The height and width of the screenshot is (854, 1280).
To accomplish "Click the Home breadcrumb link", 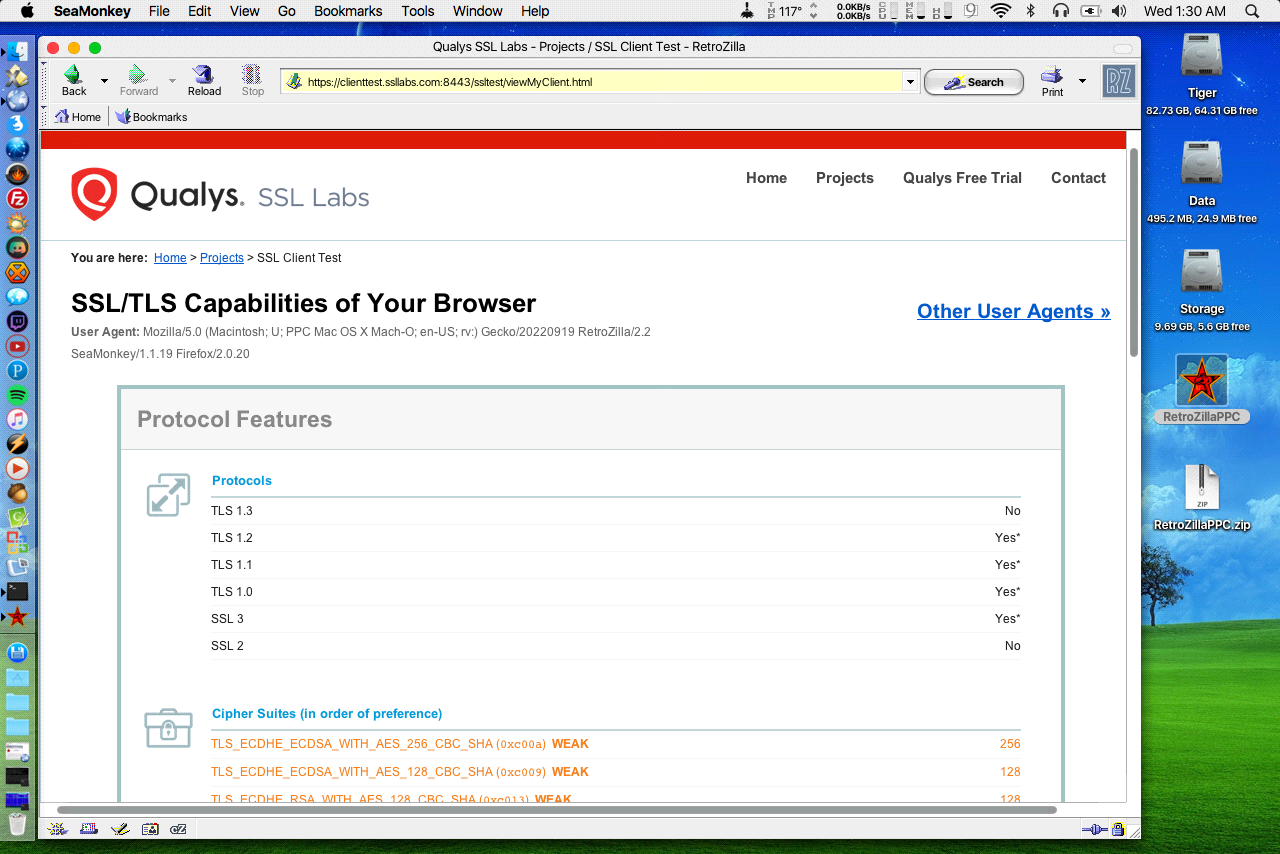I will (x=170, y=258).
